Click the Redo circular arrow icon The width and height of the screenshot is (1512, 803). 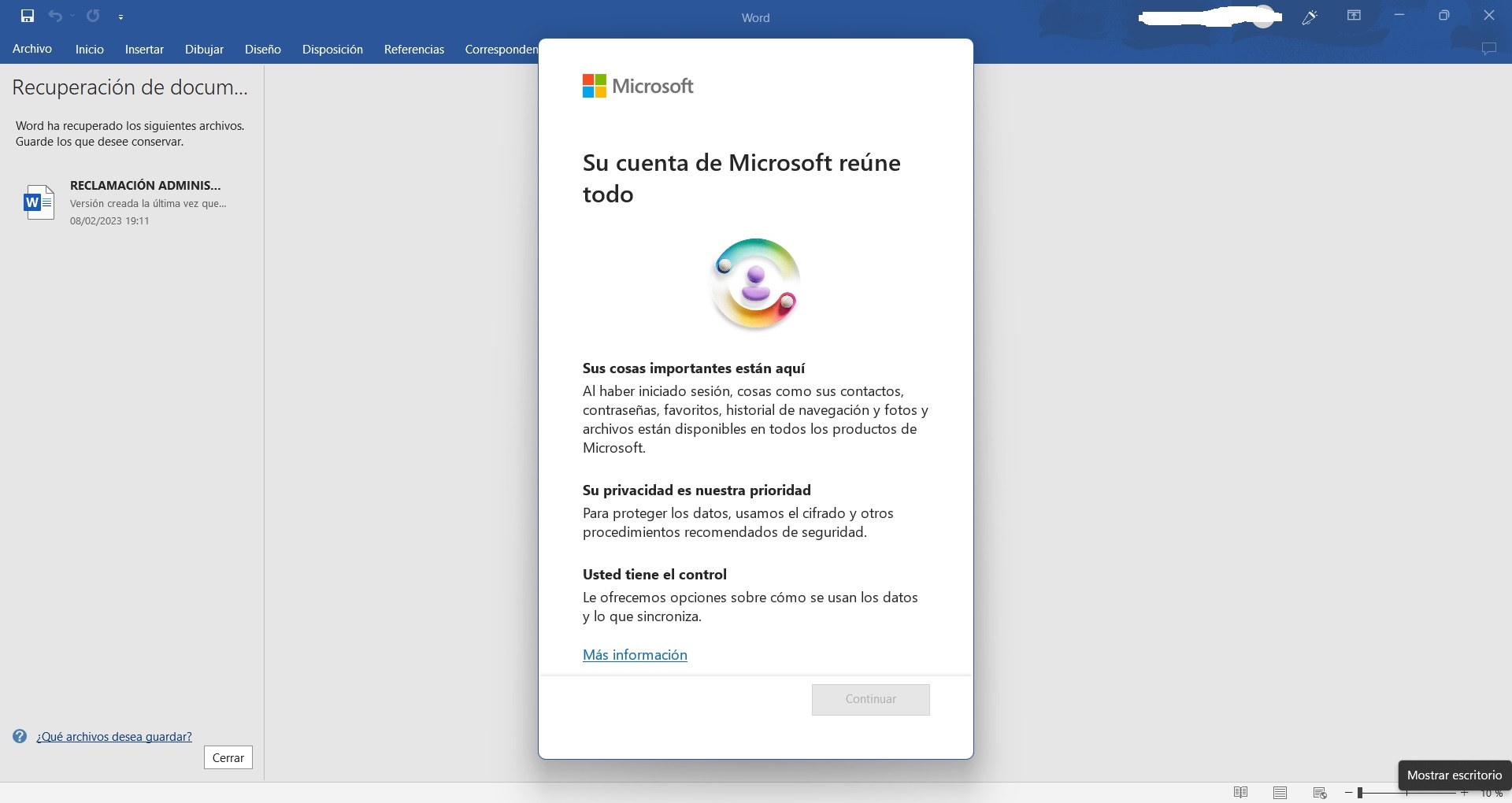coord(93,16)
